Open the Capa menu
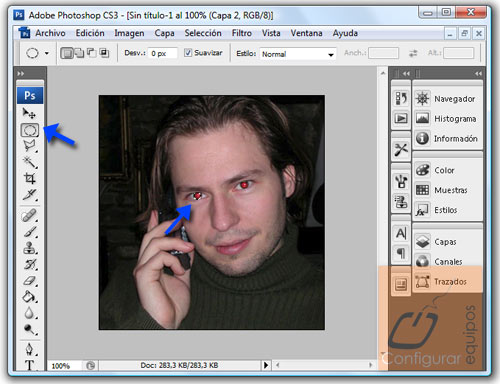Screen dimensions: 500x384 point(164,33)
